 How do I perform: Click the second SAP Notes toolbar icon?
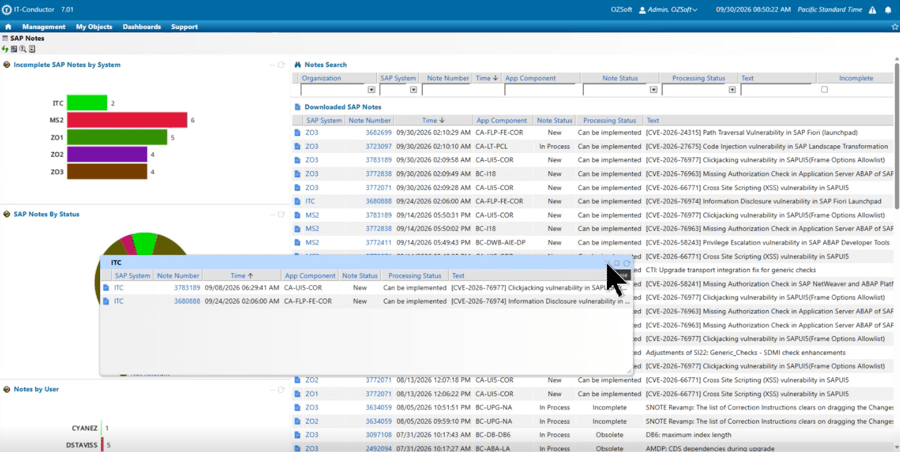click(x=14, y=49)
